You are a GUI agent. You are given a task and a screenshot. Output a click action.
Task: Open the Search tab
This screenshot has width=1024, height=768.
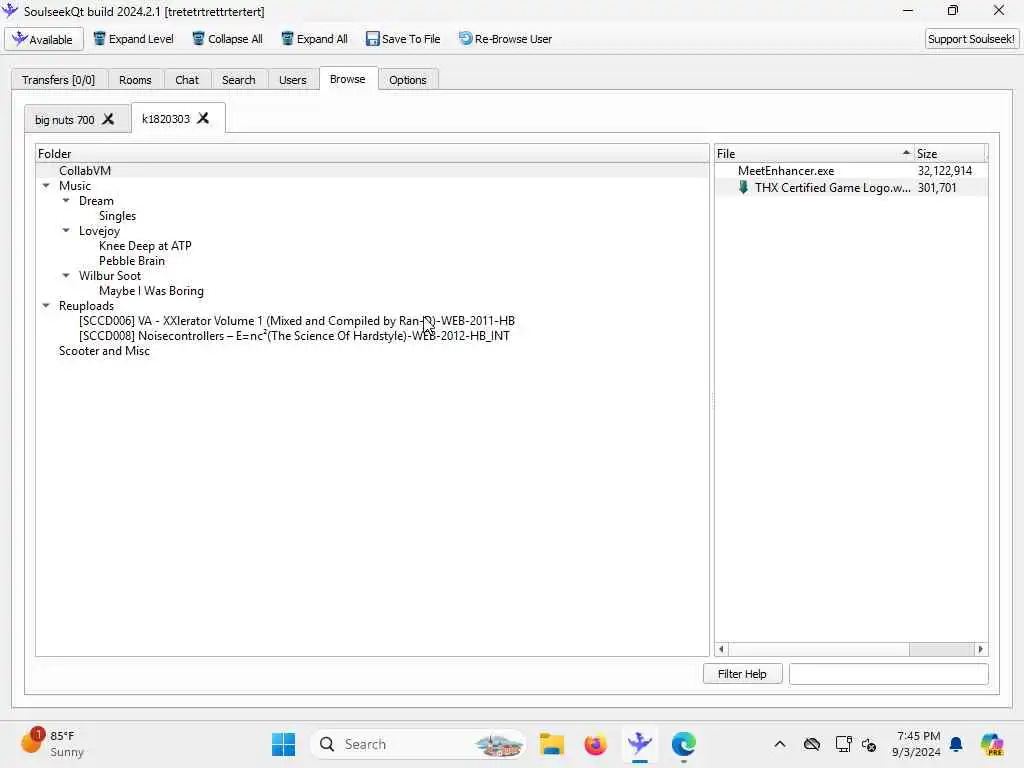238,80
